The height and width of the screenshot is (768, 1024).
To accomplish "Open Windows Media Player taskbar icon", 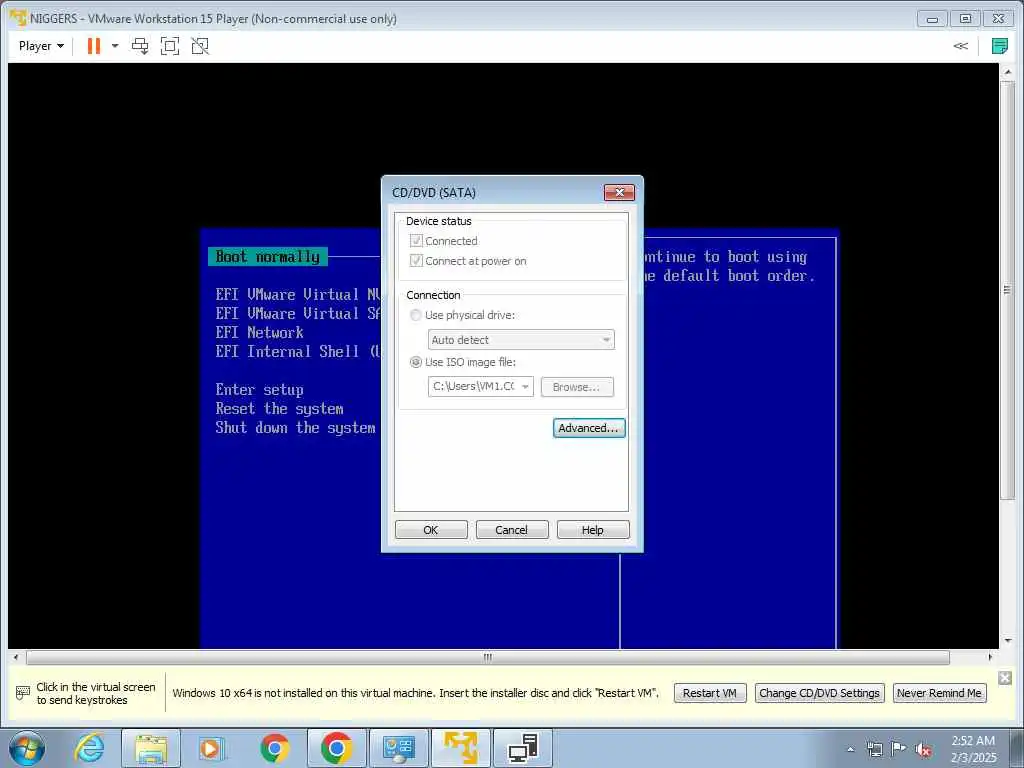I will tap(212, 748).
